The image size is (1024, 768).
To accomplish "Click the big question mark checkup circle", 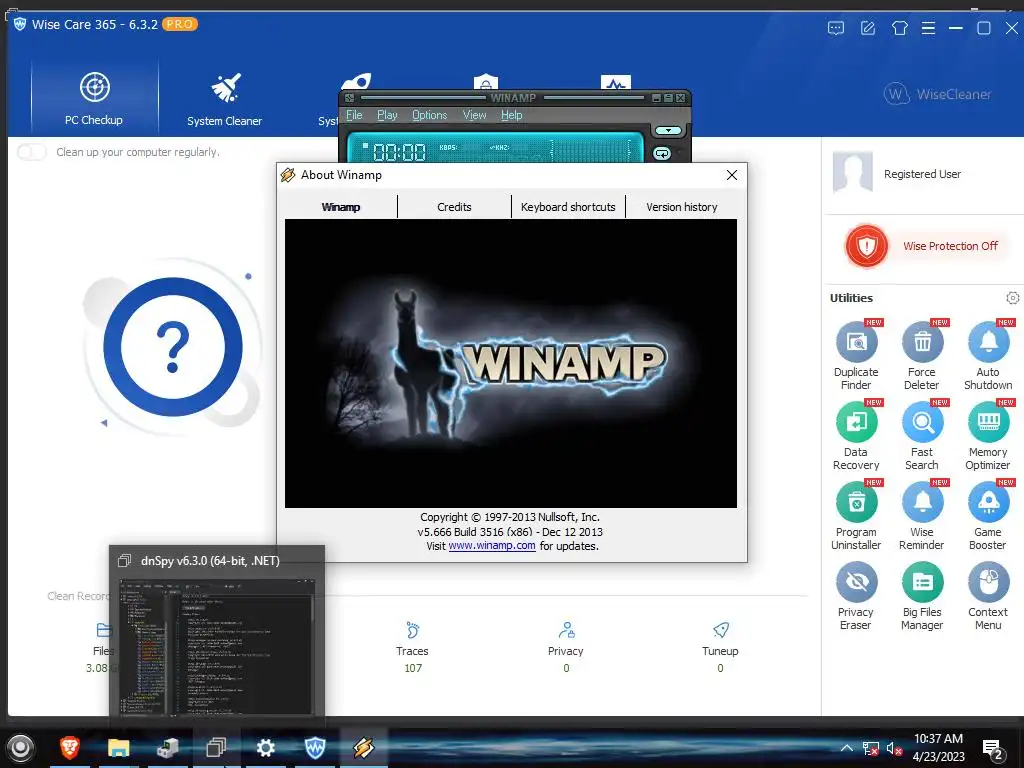I will [173, 347].
